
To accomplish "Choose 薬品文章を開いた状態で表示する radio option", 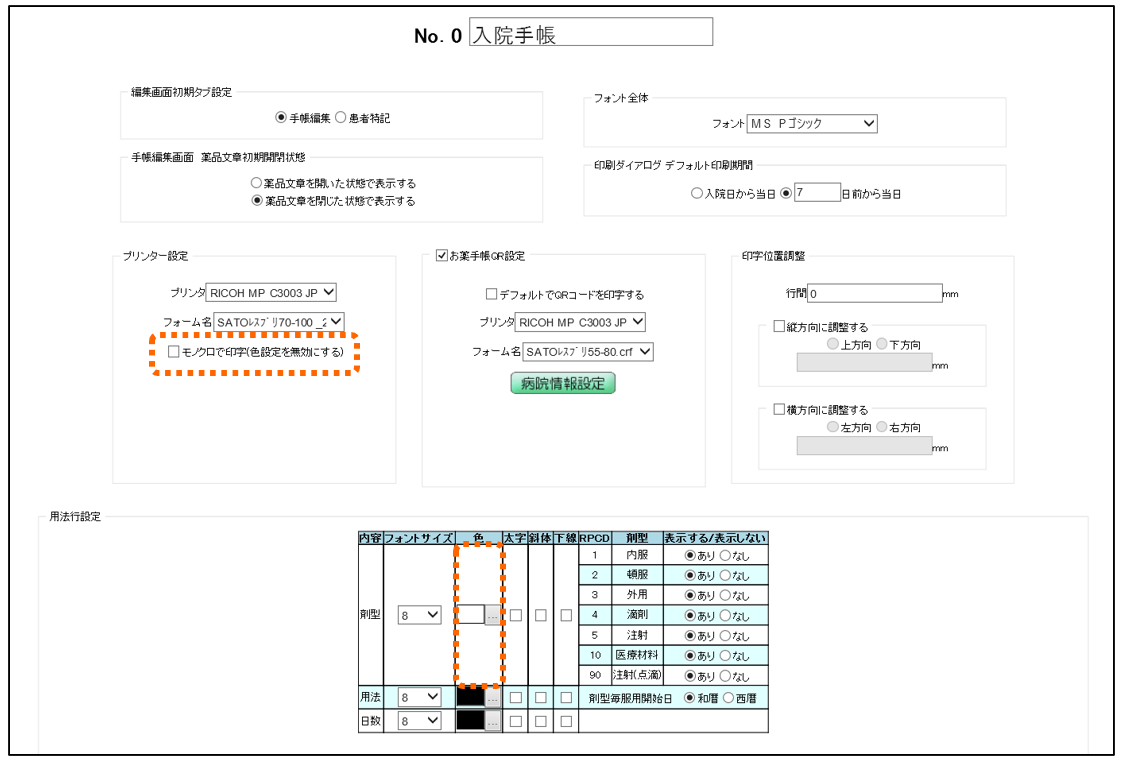I will pos(256,184).
